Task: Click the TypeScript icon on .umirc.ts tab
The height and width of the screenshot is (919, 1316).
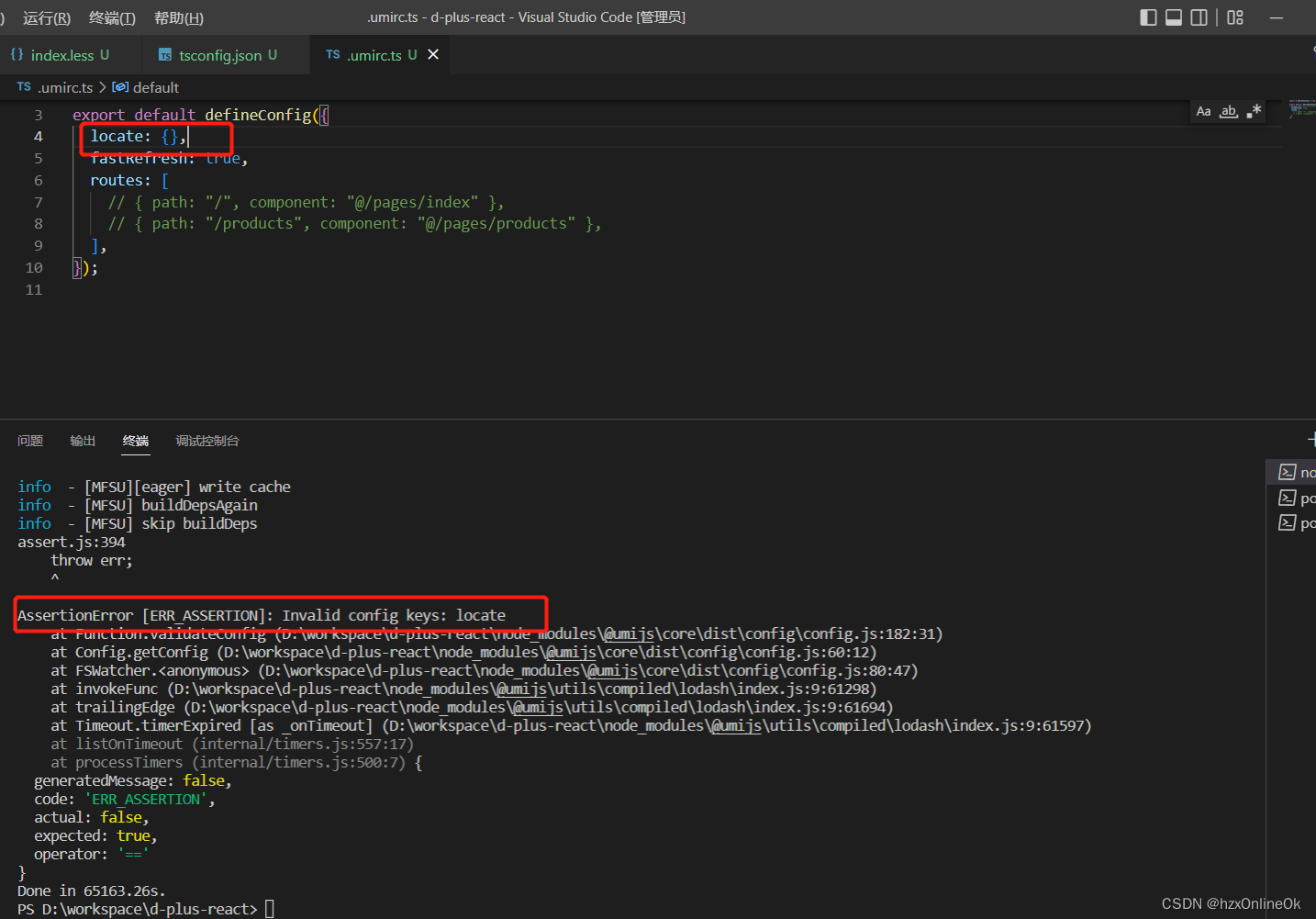Action: coord(332,54)
